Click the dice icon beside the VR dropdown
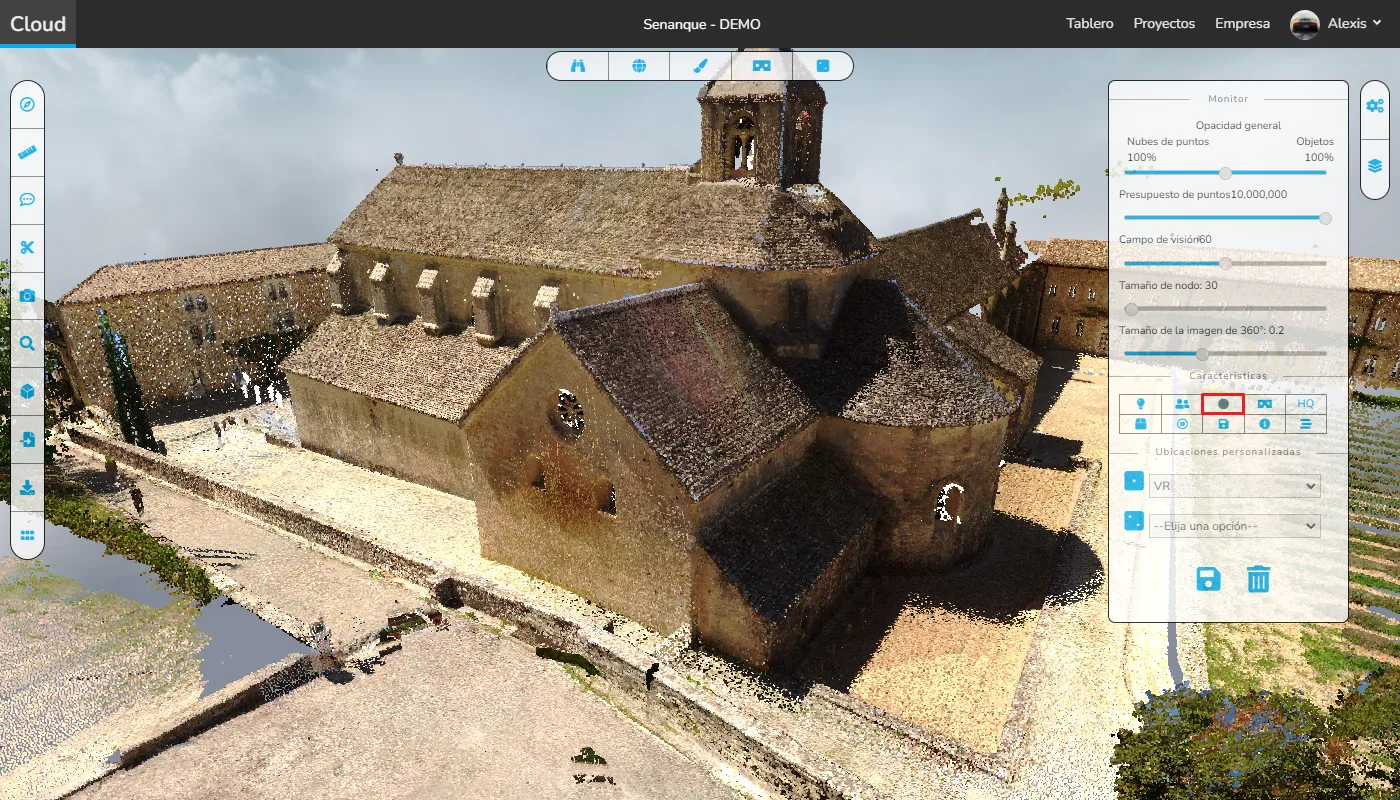This screenshot has height=800, width=1400. tap(1134, 481)
